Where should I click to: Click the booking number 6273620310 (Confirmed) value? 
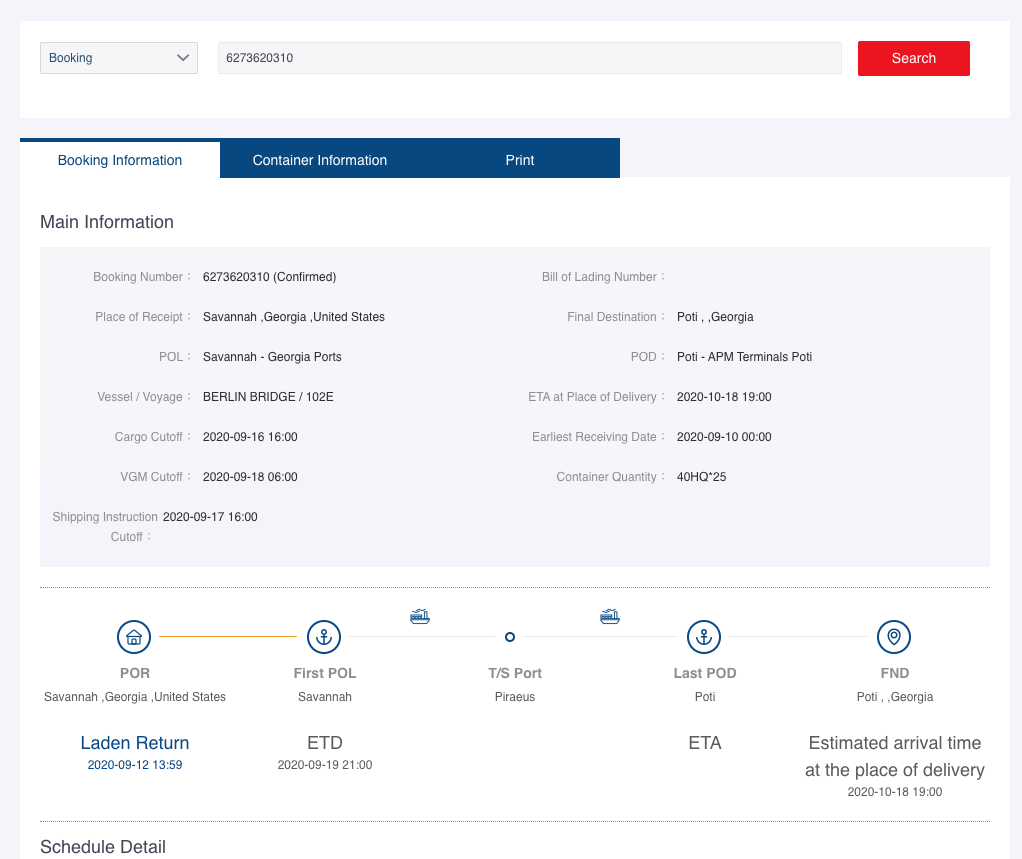click(x=269, y=277)
